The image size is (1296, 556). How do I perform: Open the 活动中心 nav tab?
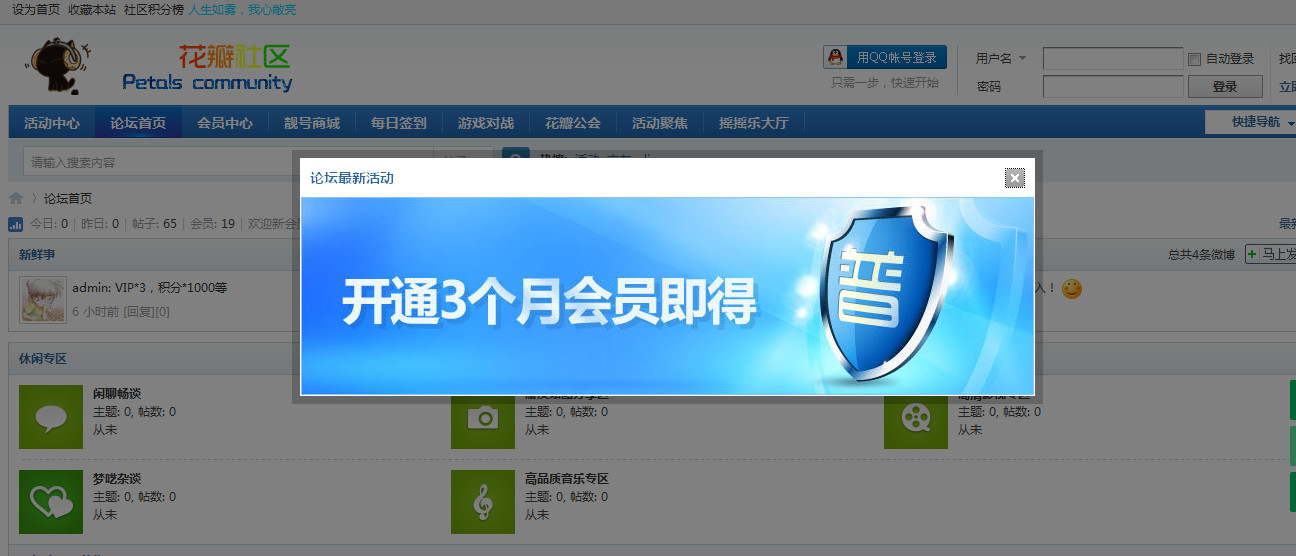(52, 123)
